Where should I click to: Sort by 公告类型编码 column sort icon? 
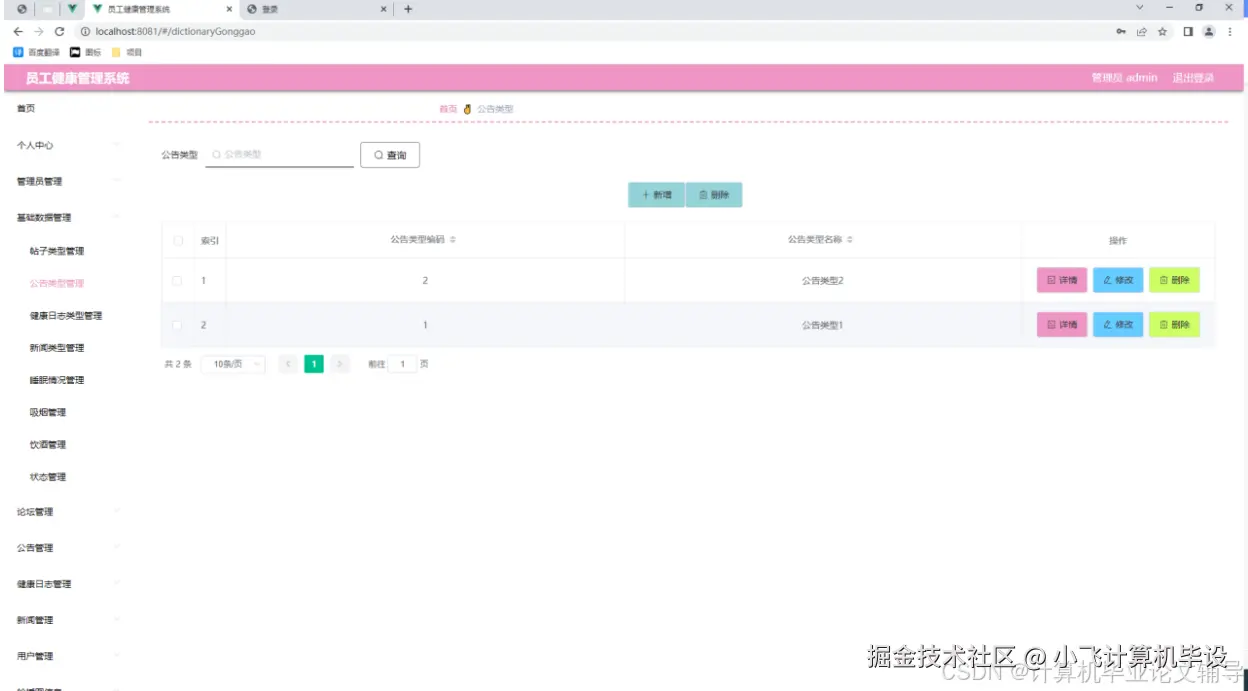[x=453, y=240]
